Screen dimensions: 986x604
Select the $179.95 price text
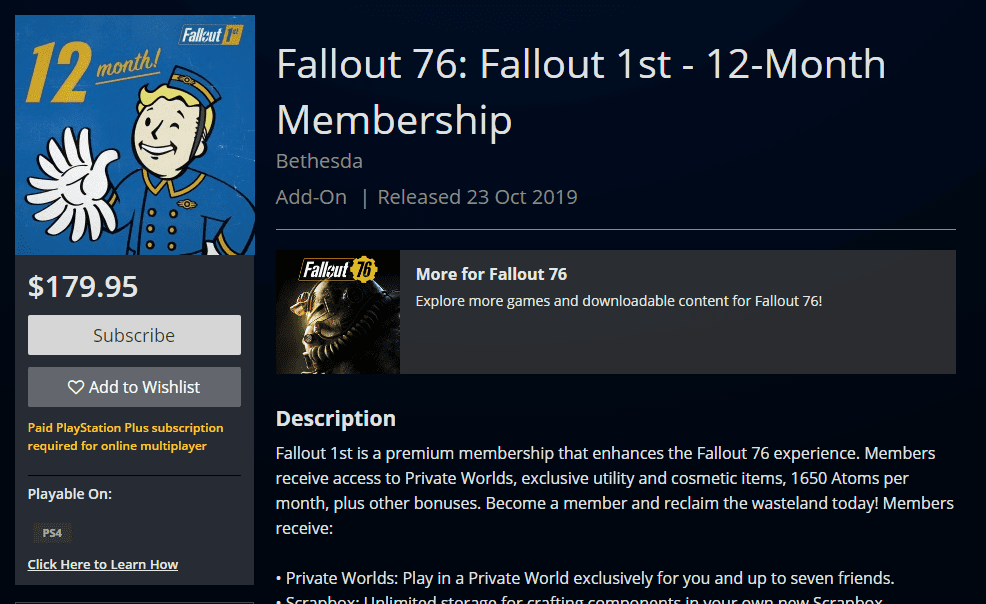tap(83, 287)
